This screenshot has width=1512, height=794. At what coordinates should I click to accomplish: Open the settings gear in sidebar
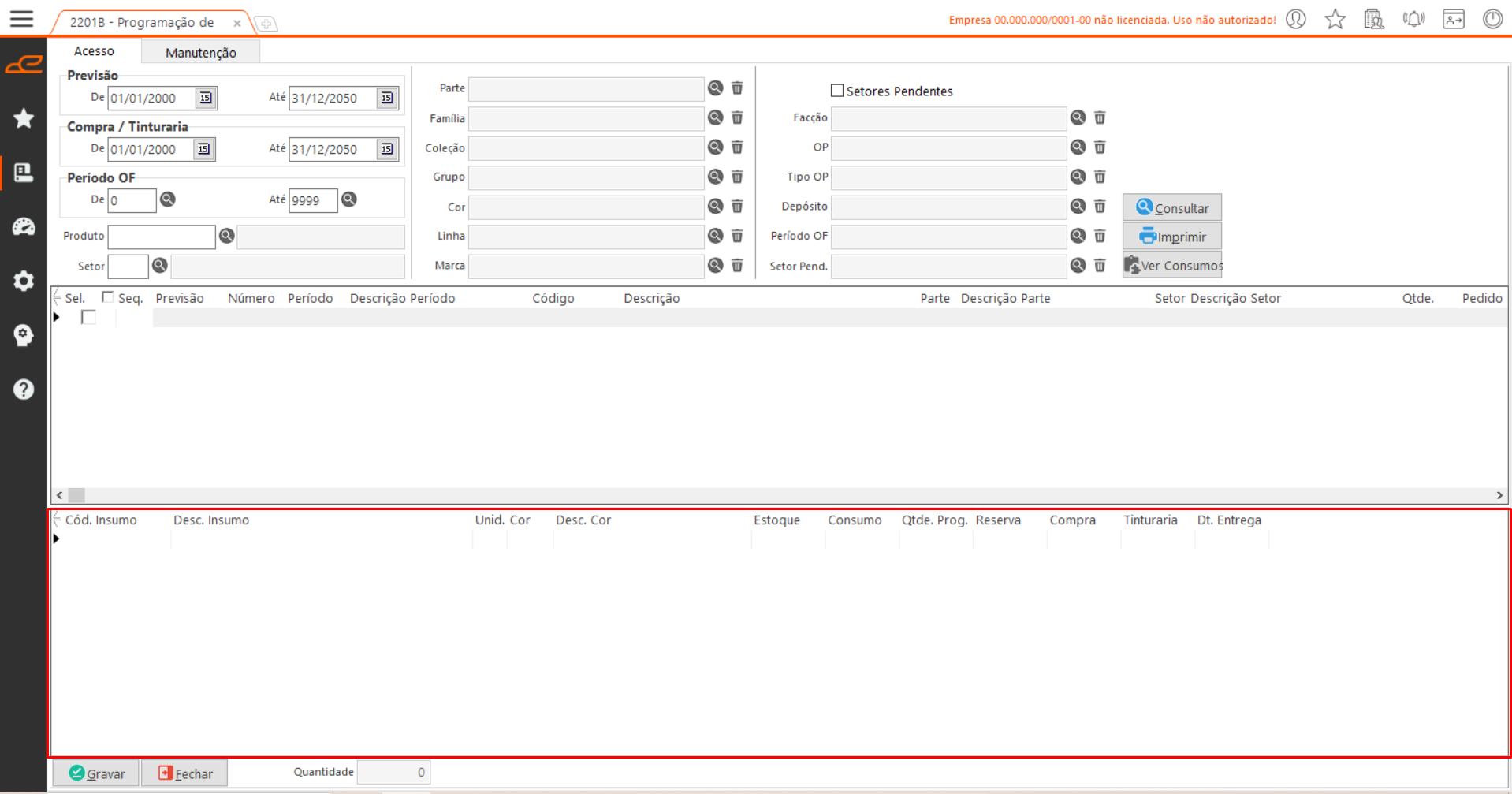(24, 281)
